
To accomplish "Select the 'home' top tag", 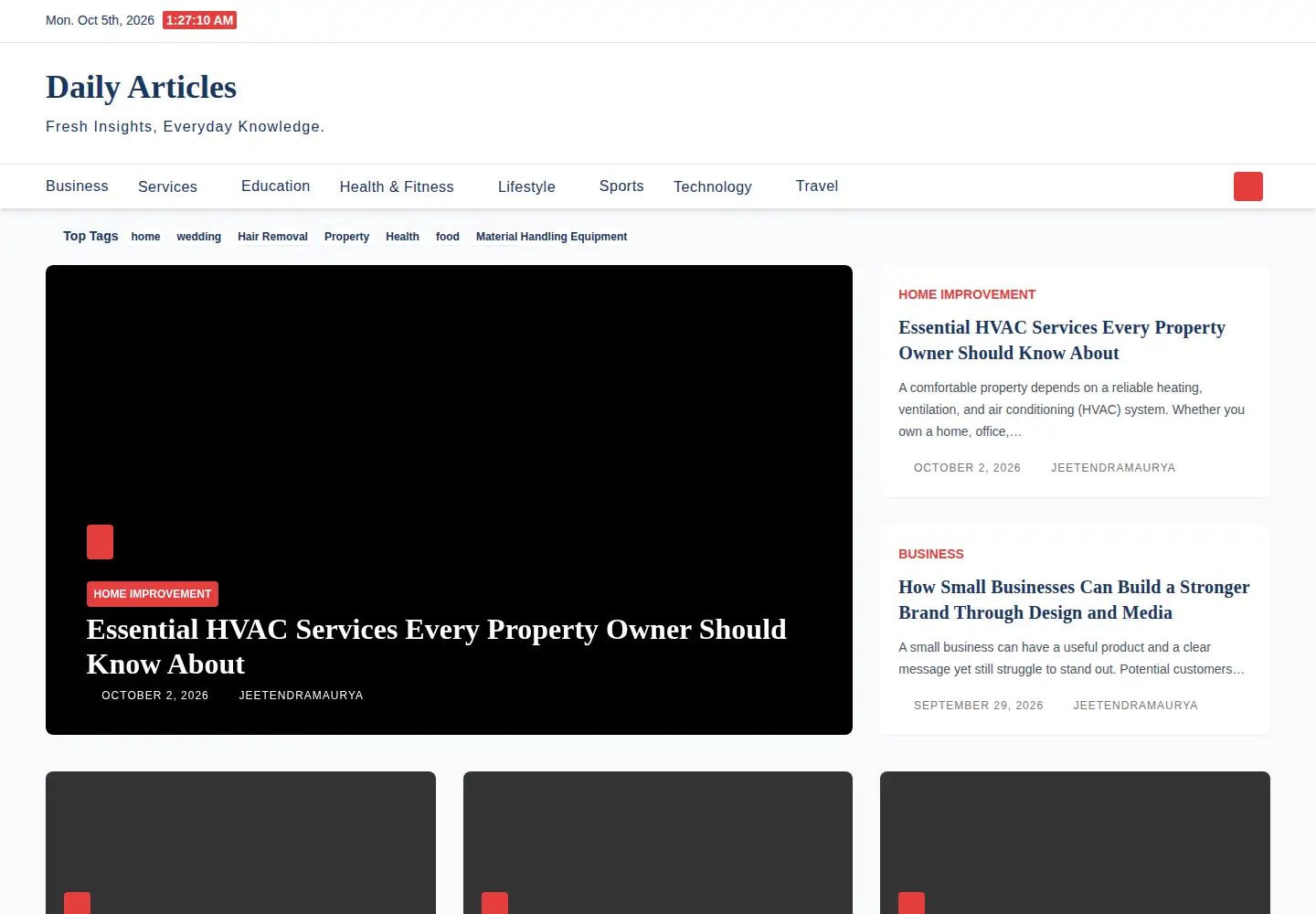I will coord(145,237).
